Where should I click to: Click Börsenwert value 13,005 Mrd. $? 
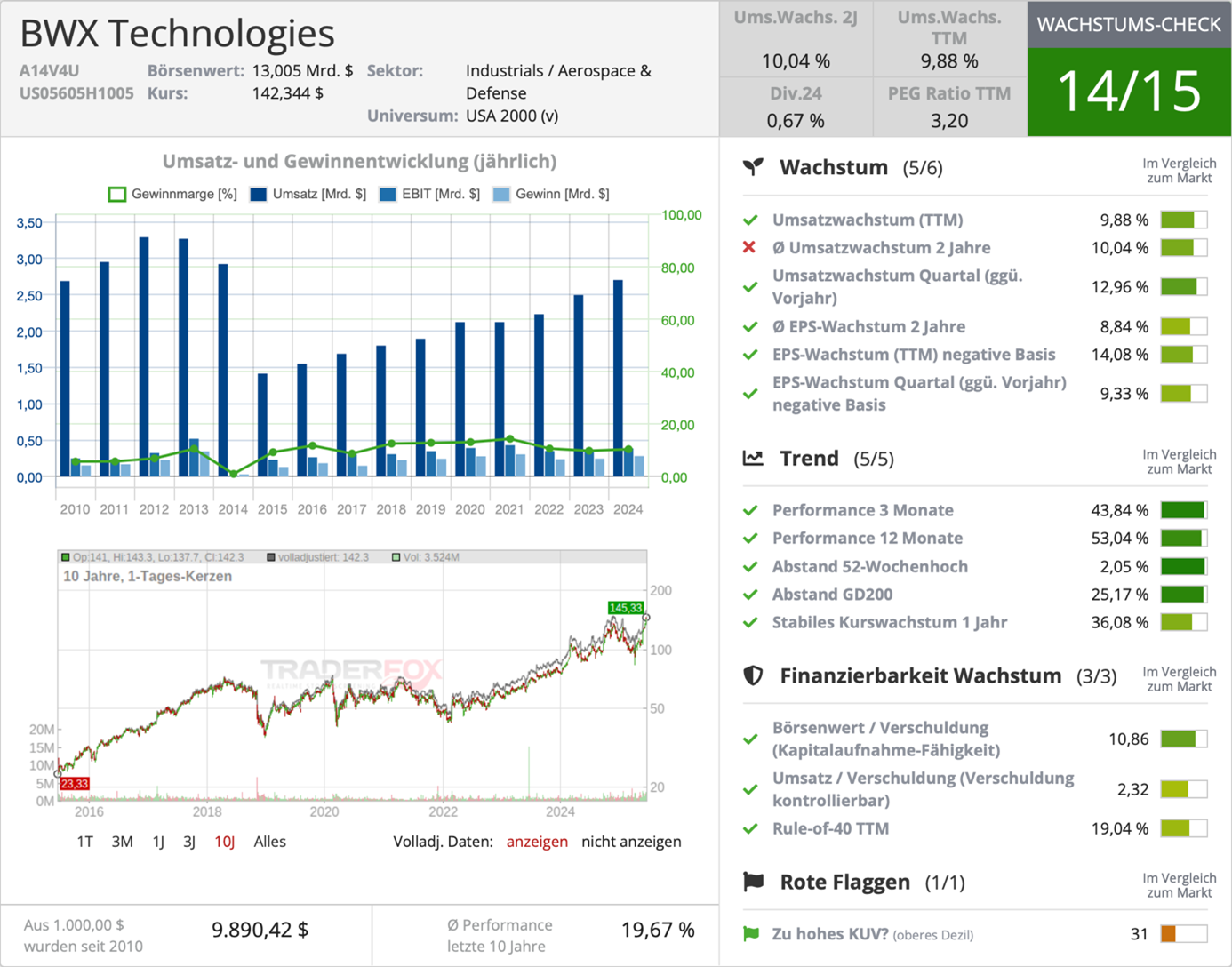tap(302, 70)
